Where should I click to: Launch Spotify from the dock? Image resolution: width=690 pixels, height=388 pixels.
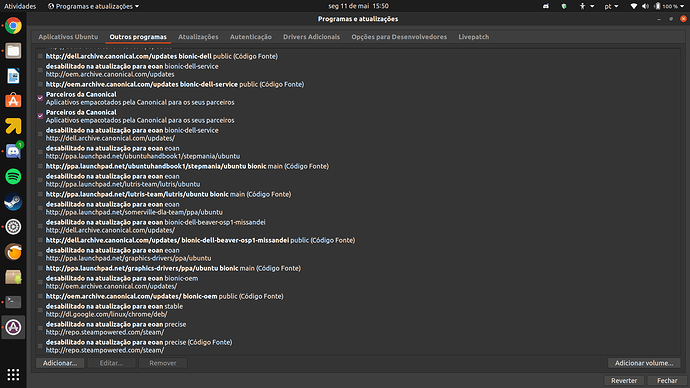13,177
